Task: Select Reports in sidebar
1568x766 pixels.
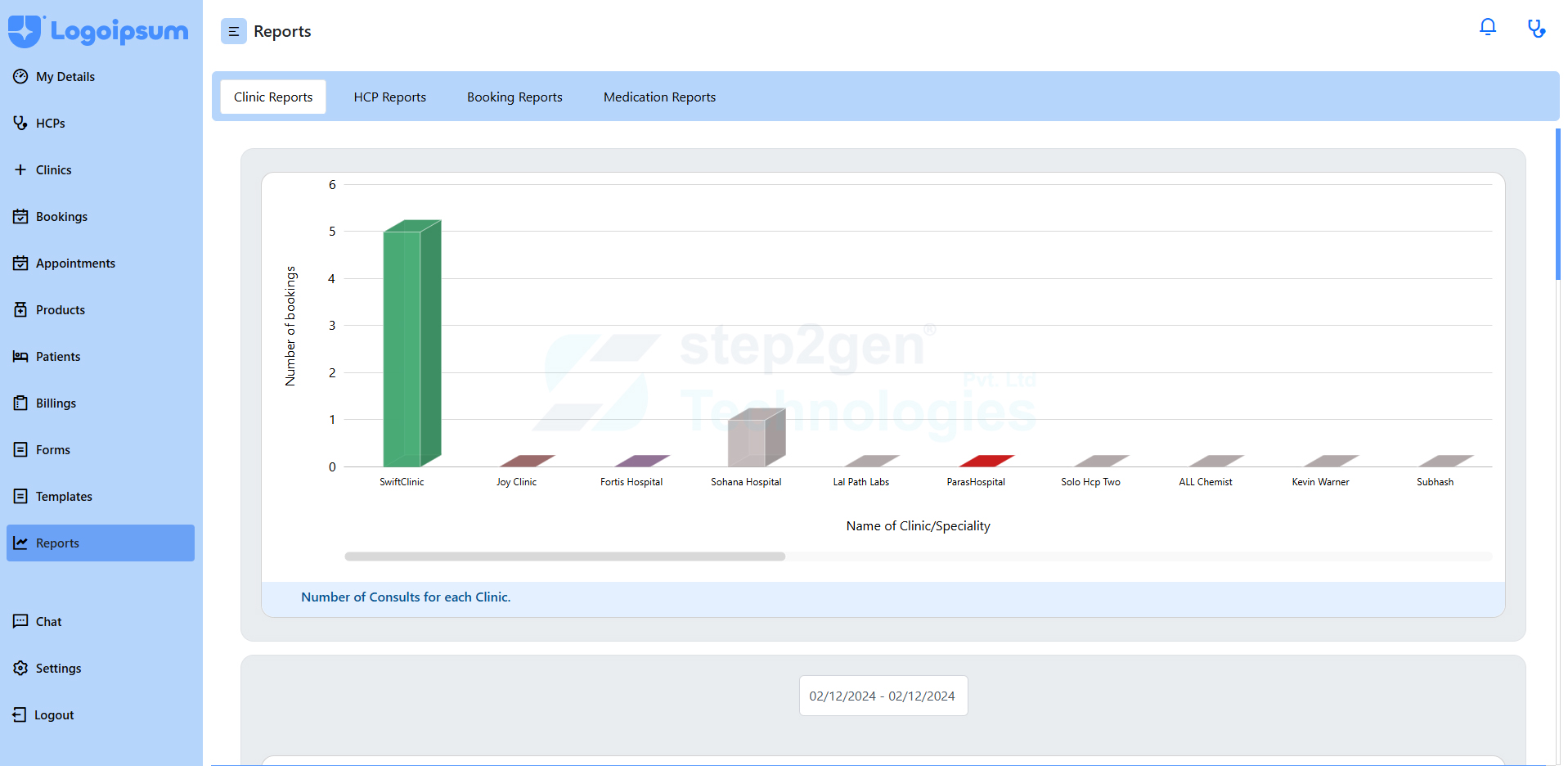Action: (101, 543)
